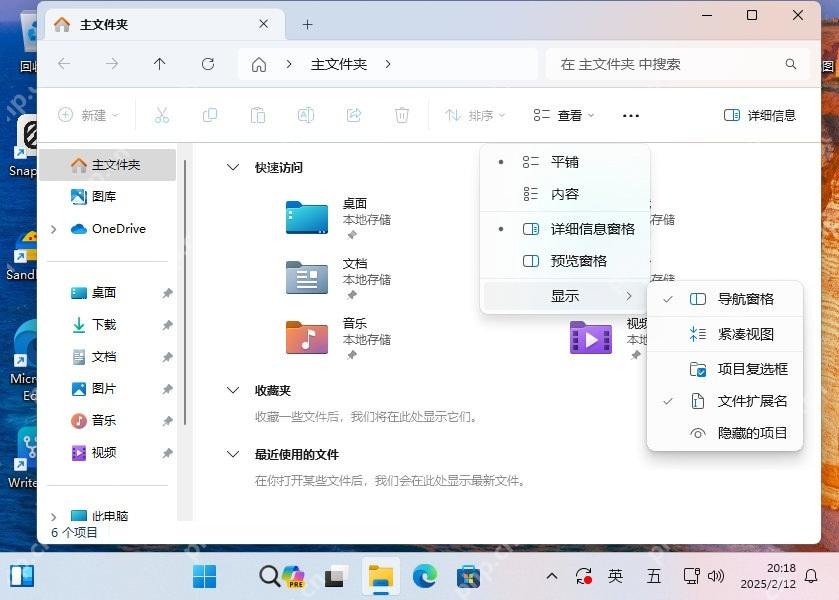This screenshot has height=600, width=839.
Task: Click the Delete trash icon
Action: [402, 115]
